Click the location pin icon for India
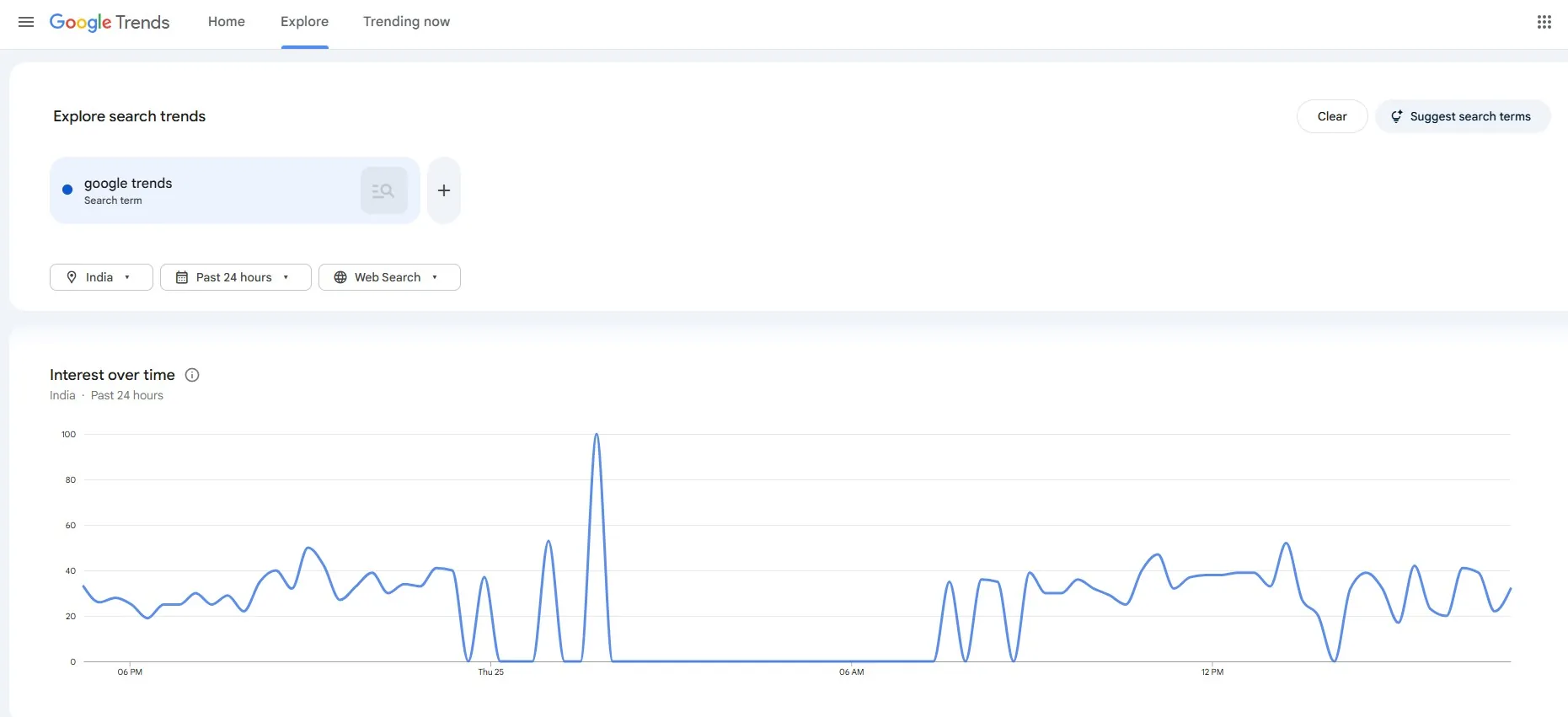 coord(72,277)
